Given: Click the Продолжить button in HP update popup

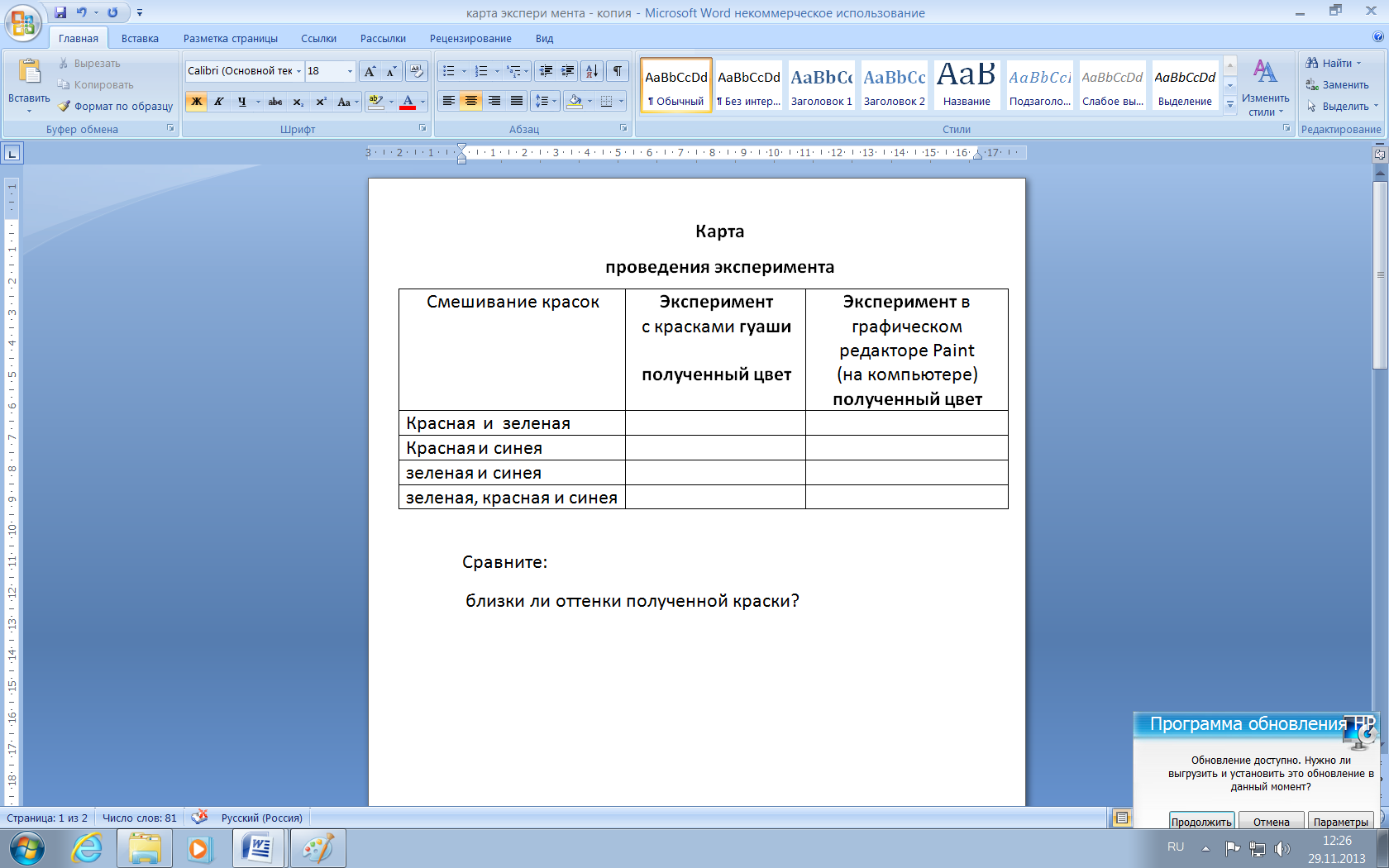Looking at the screenshot, I should (x=1200, y=822).
